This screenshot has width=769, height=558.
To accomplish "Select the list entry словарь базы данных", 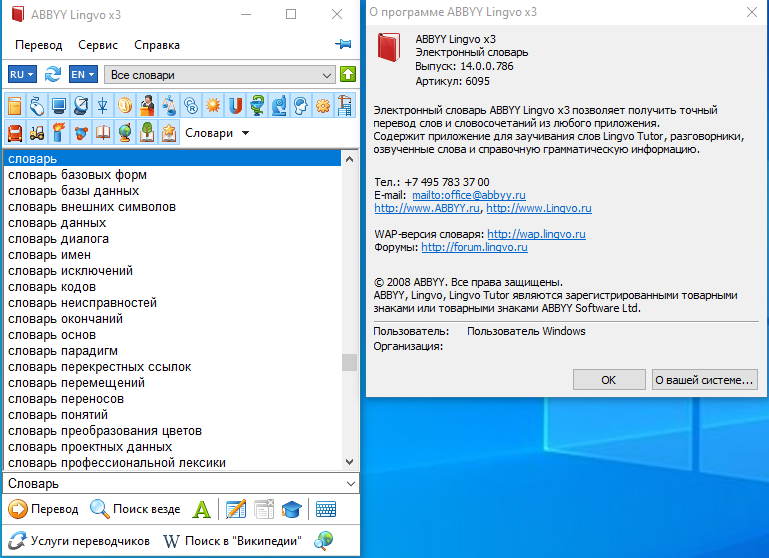I will 172,191.
